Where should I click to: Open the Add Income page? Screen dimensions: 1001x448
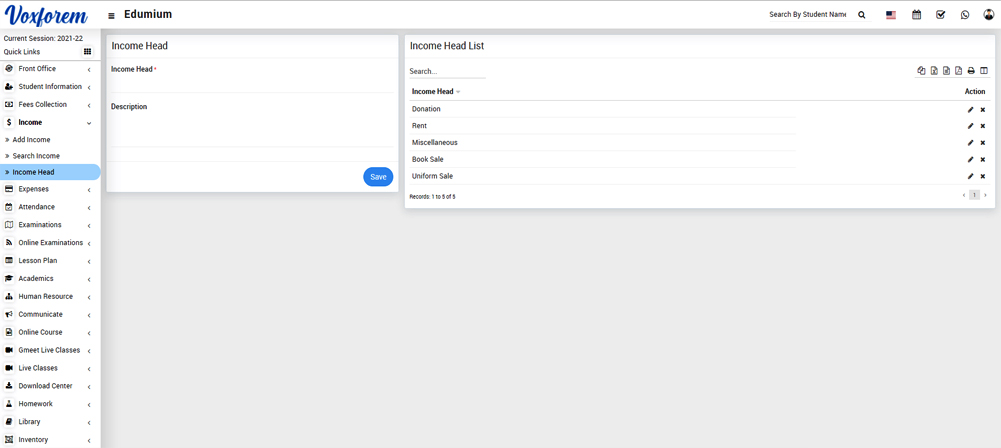point(31,140)
